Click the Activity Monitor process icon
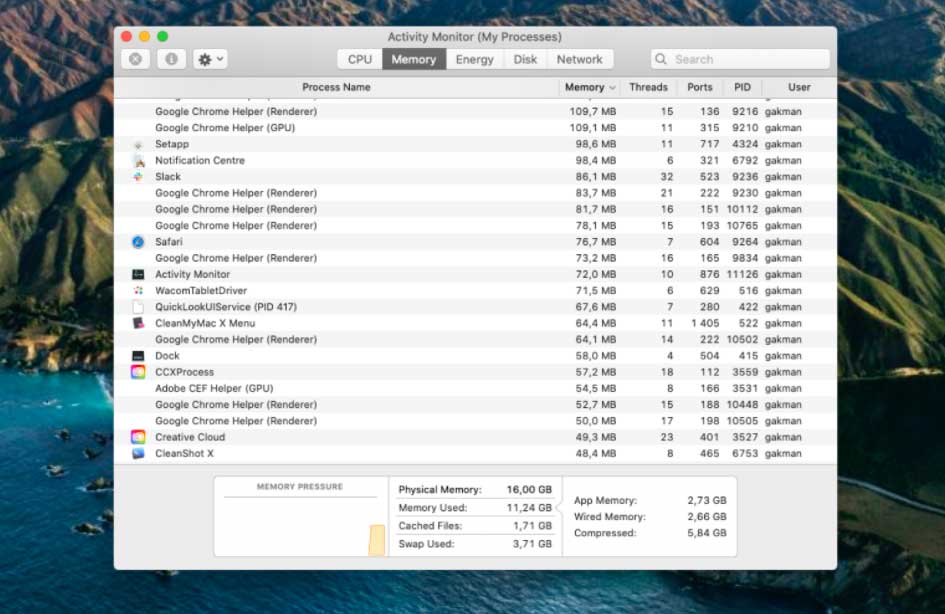The image size is (945, 614). (x=138, y=274)
